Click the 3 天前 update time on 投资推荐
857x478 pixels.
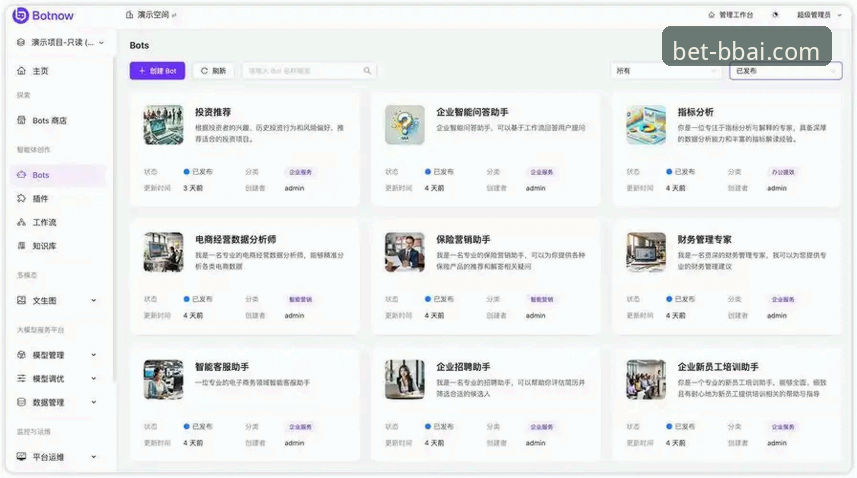tap(193, 188)
